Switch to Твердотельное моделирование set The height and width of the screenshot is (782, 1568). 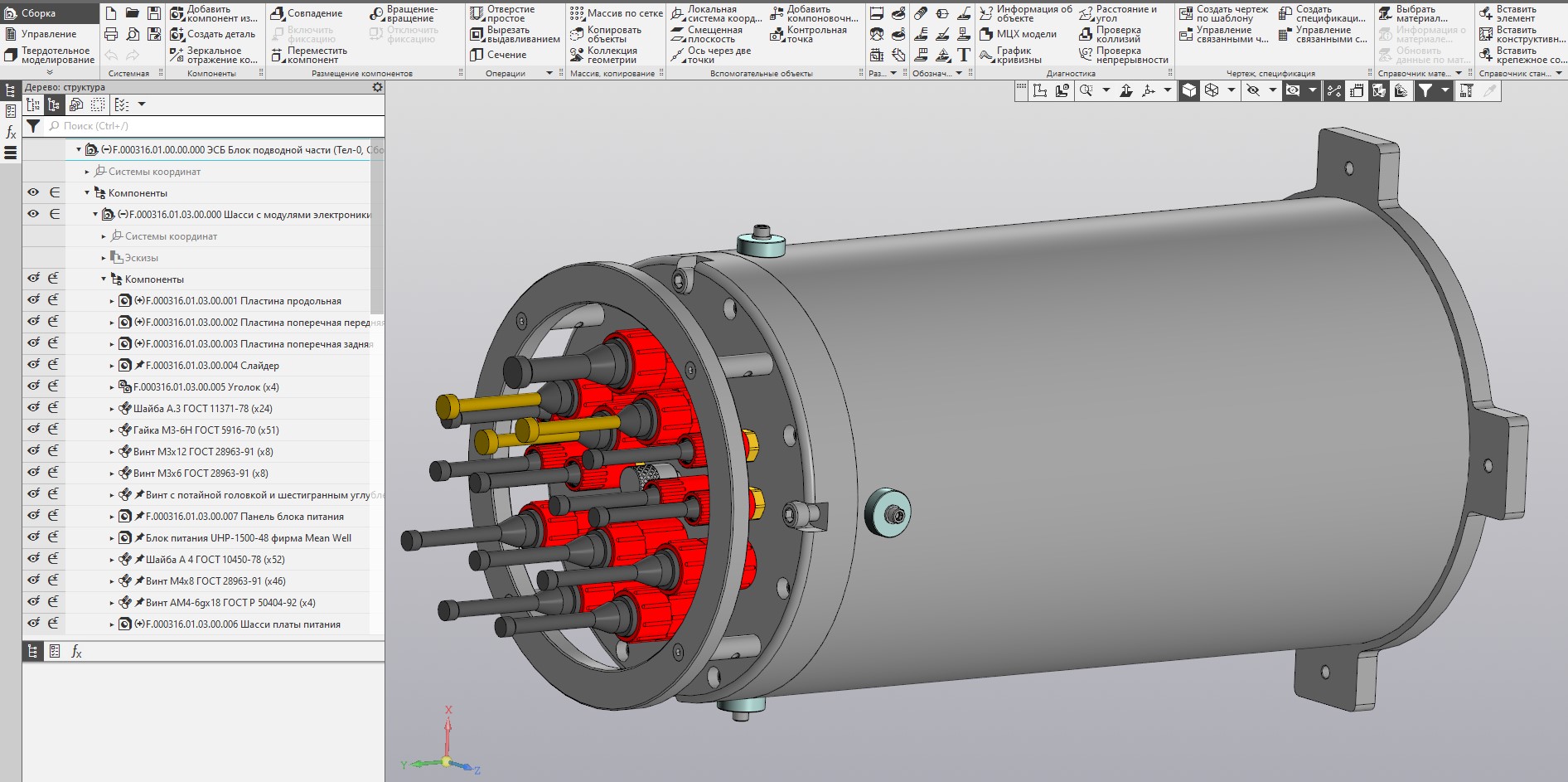point(50,55)
